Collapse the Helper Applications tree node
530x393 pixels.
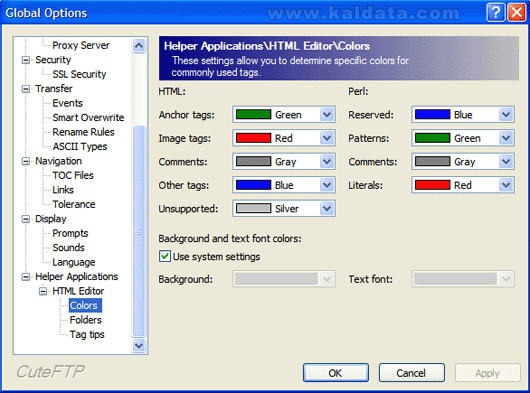(26, 277)
